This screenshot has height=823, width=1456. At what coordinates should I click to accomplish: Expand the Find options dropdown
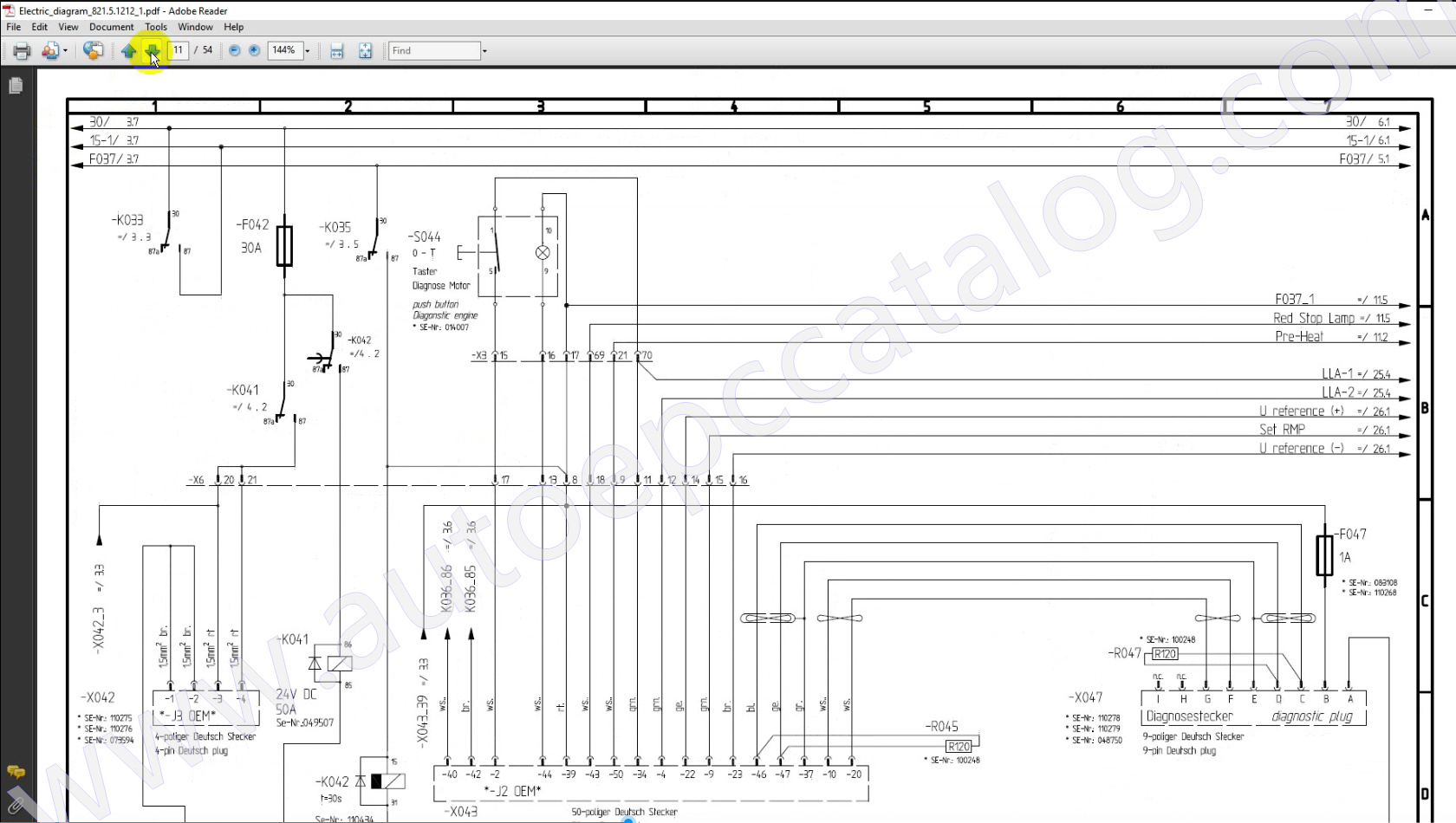pos(484,50)
